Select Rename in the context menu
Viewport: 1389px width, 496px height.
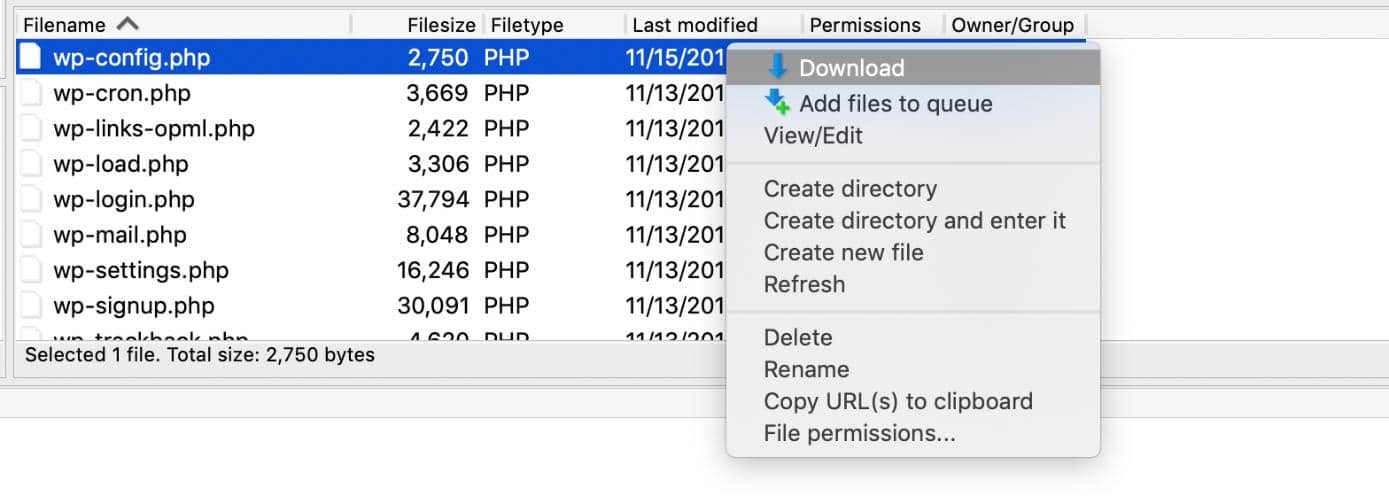pos(806,369)
